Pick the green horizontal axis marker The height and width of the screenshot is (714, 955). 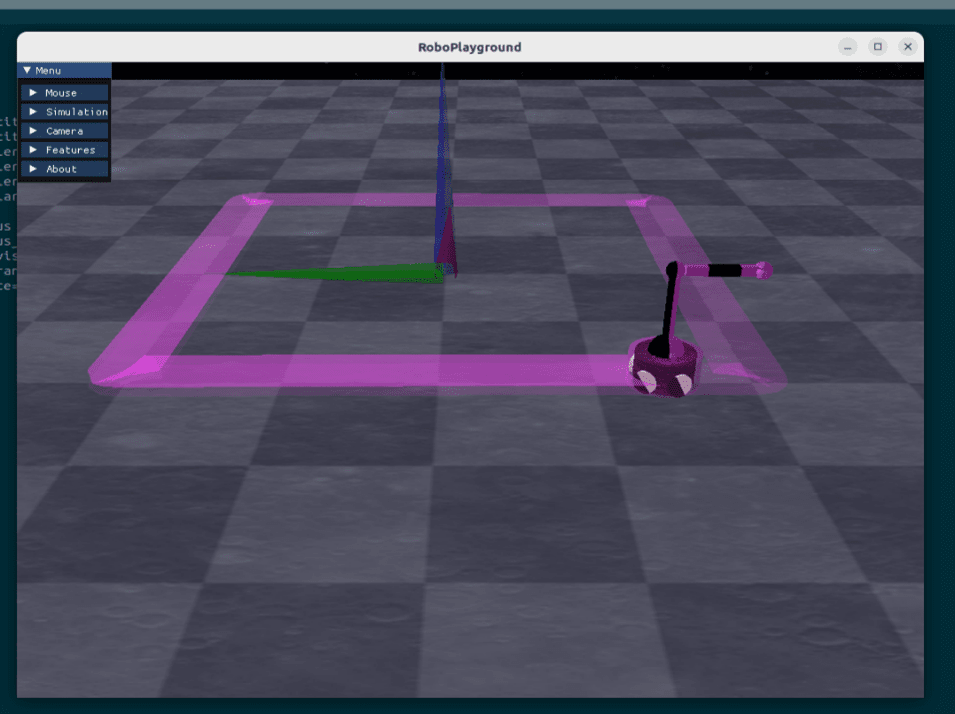pyautogui.click(x=330, y=271)
